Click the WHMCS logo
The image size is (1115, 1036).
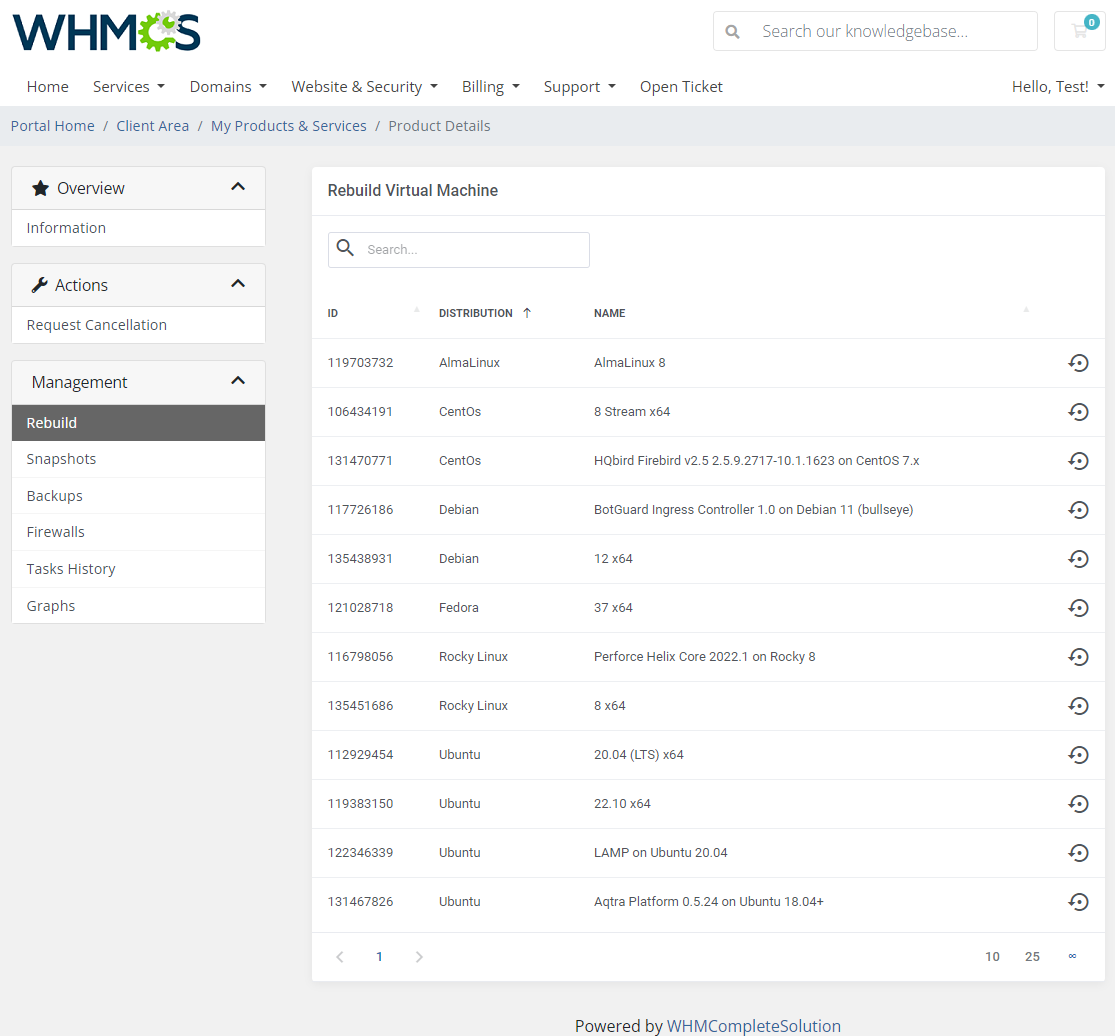tap(106, 31)
